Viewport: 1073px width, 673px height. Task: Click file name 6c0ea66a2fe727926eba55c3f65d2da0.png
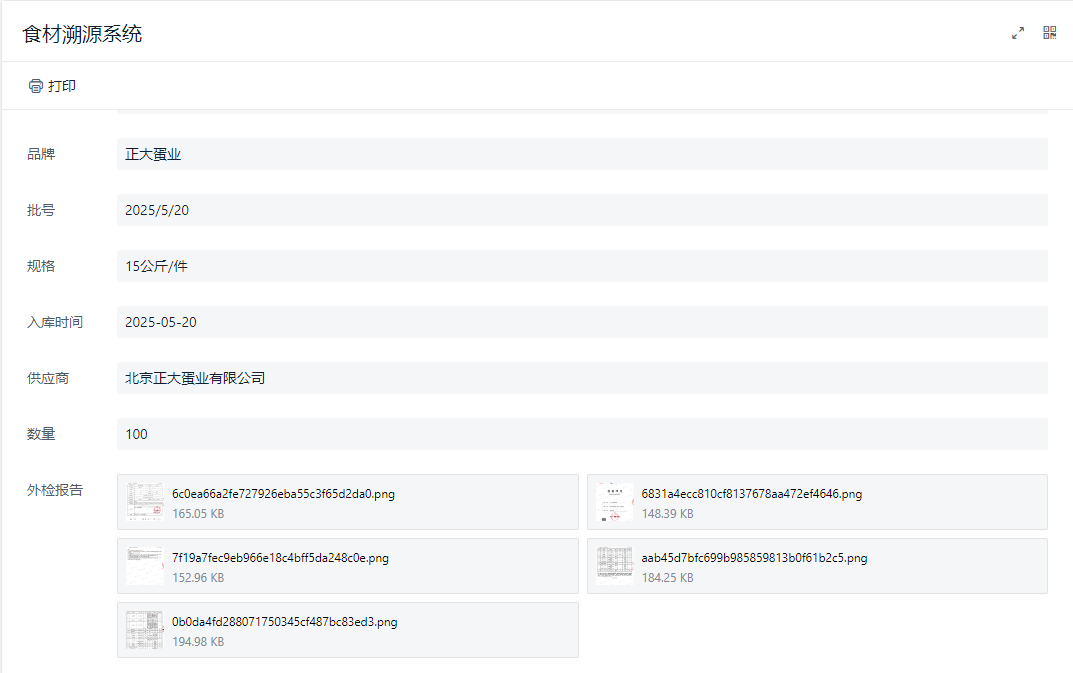pos(285,494)
